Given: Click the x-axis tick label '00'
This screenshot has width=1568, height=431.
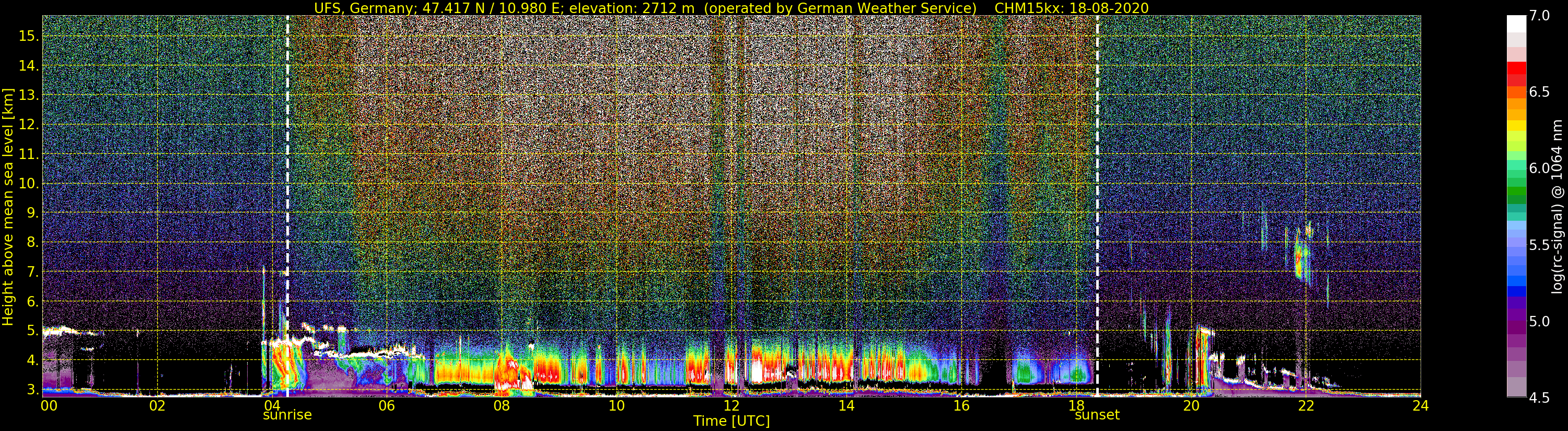Looking at the screenshot, I should click(x=49, y=405).
